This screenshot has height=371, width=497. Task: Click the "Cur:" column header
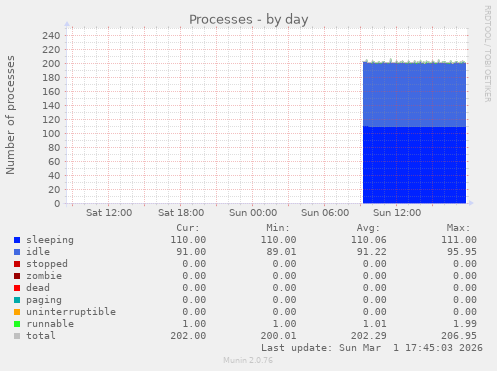coord(188,228)
